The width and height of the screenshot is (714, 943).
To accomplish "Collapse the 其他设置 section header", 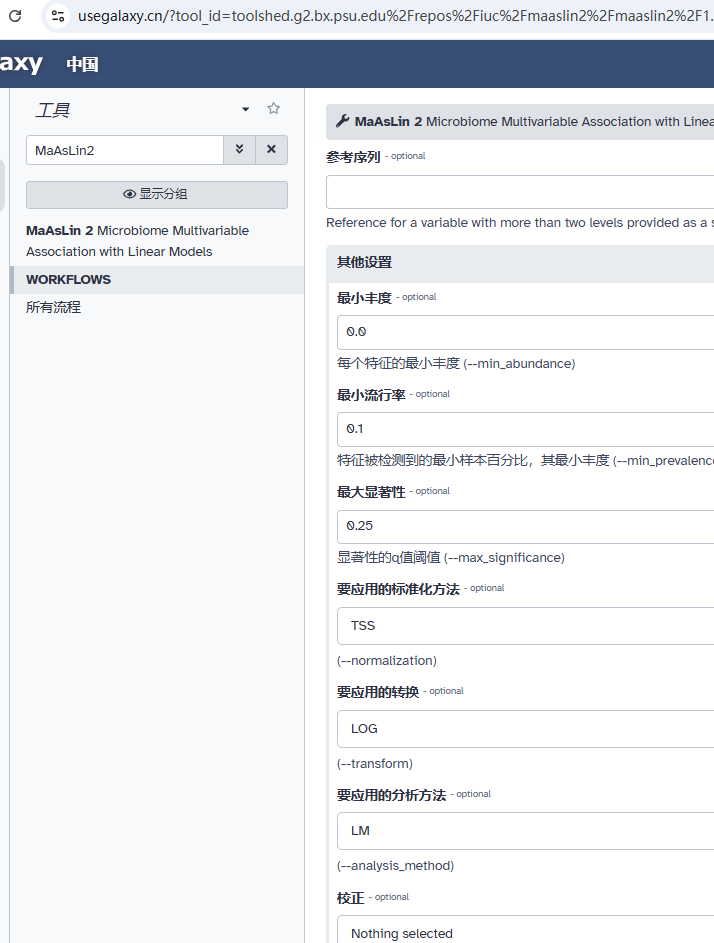I will (521, 262).
